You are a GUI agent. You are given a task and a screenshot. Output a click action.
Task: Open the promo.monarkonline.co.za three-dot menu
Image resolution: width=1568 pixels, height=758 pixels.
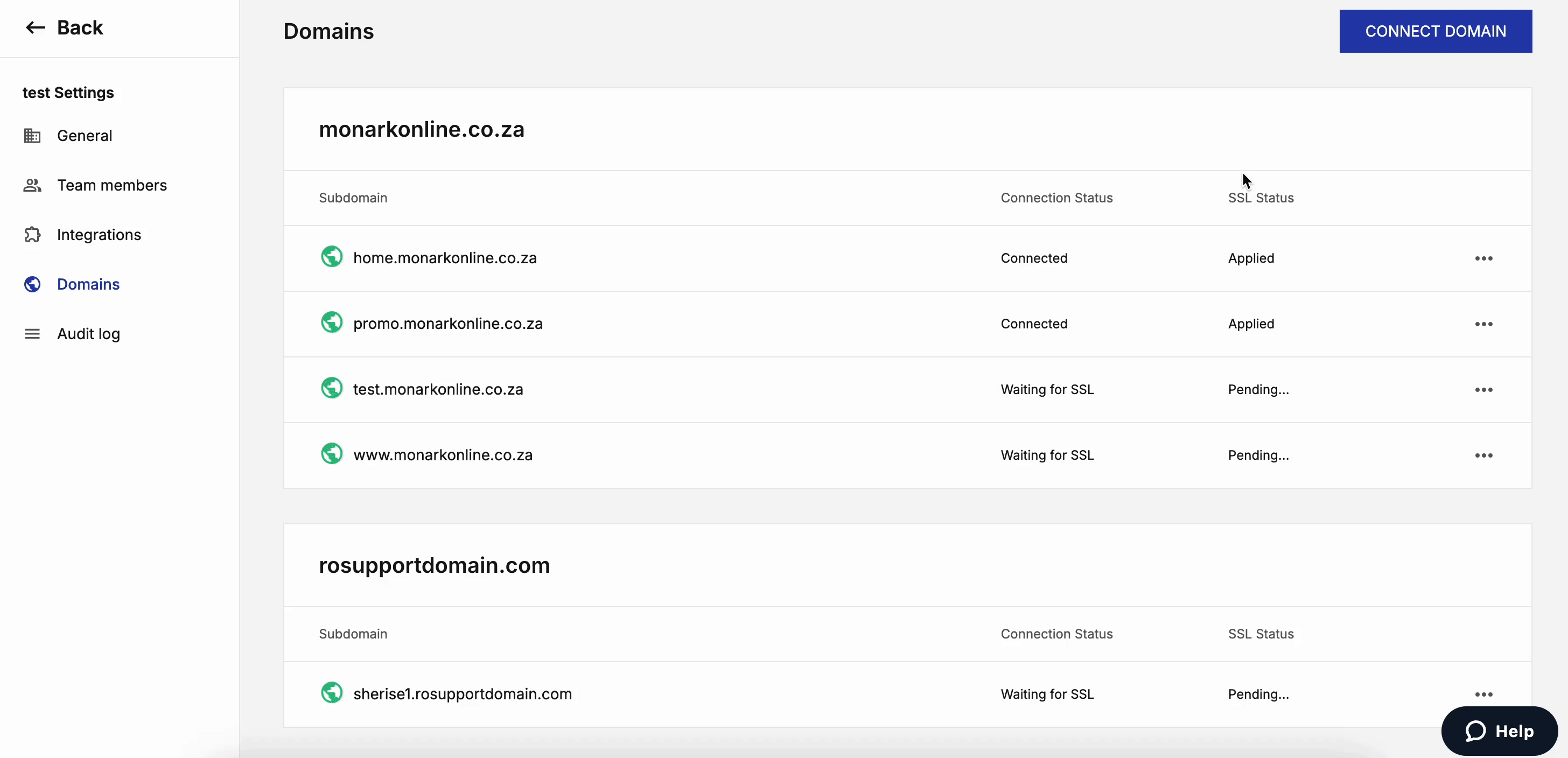click(x=1485, y=324)
